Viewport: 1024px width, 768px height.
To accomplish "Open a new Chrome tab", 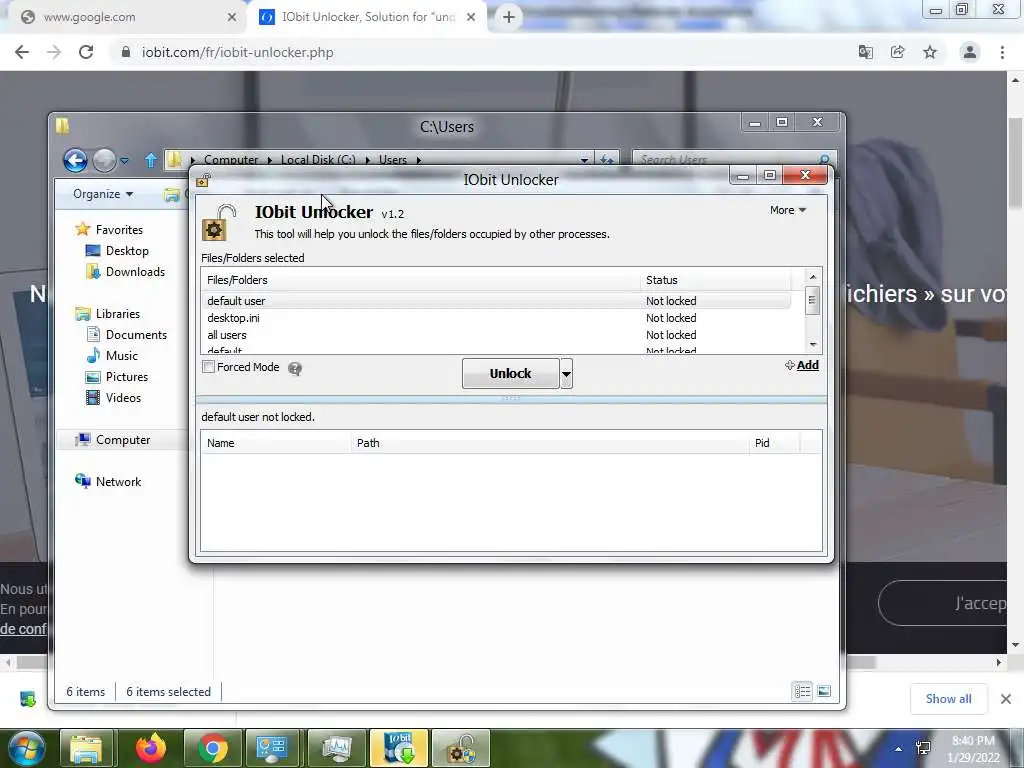I will (x=509, y=17).
